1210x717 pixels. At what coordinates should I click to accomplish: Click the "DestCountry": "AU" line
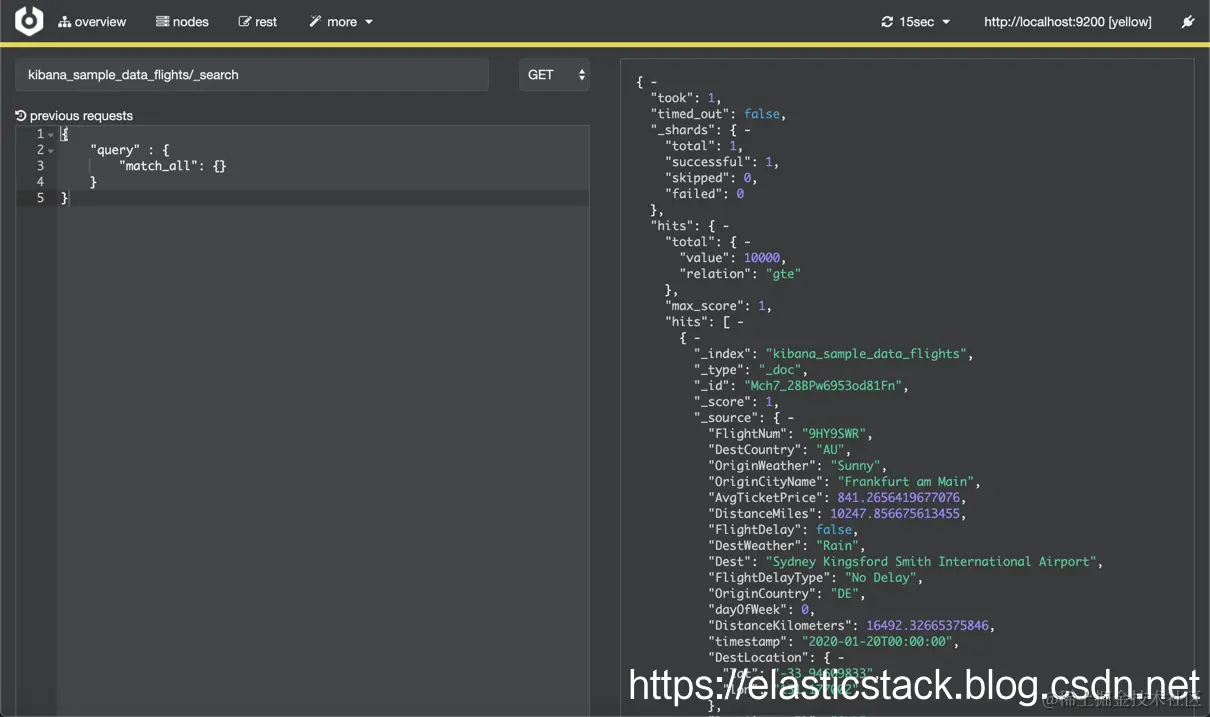tap(779, 450)
